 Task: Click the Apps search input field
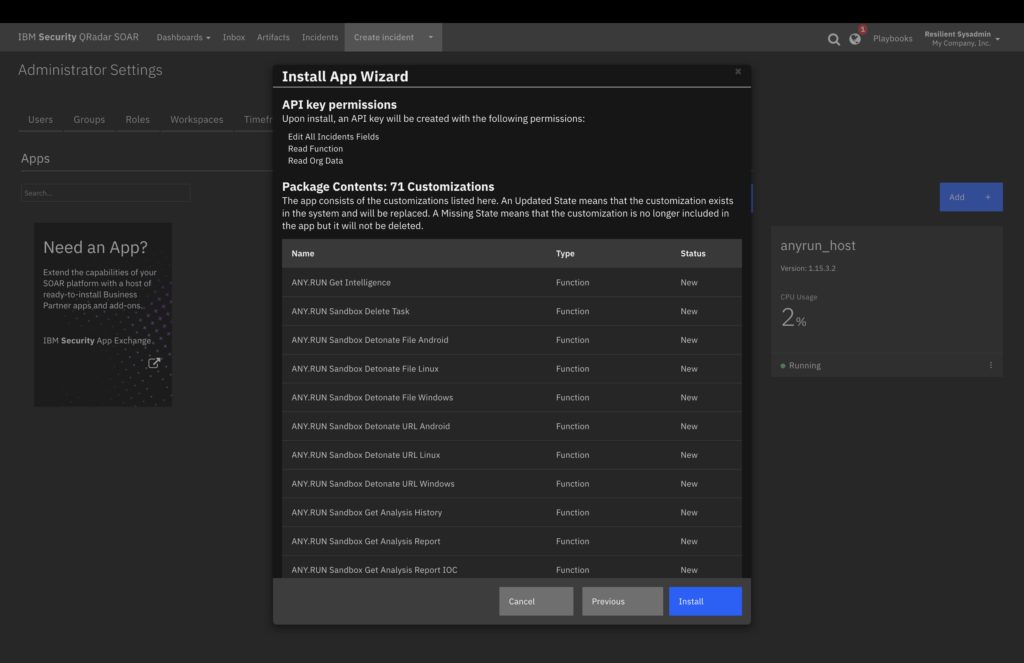(105, 193)
